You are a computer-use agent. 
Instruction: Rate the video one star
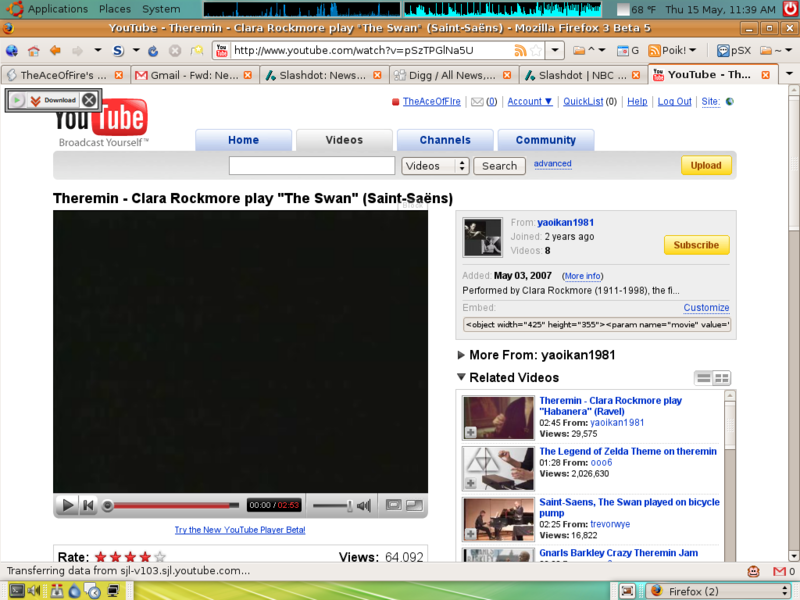pyautogui.click(x=101, y=557)
